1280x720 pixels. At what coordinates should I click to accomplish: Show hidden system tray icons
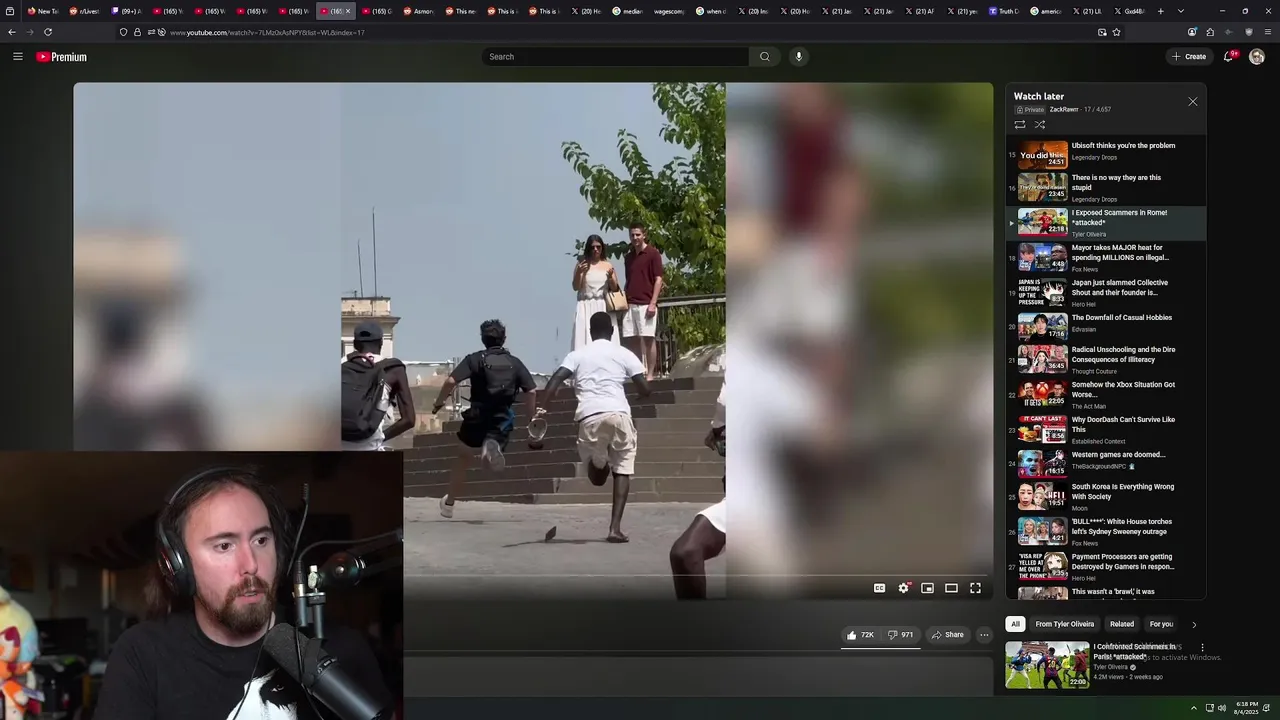click(x=1193, y=708)
